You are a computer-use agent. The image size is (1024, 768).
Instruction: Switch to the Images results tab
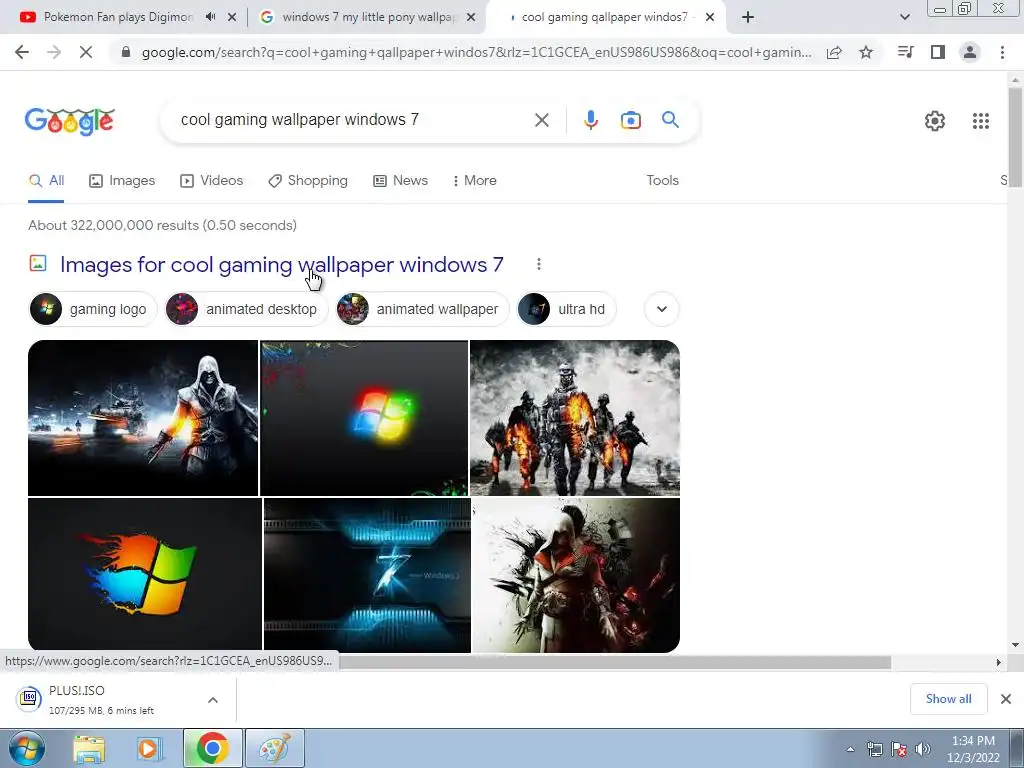click(122, 180)
